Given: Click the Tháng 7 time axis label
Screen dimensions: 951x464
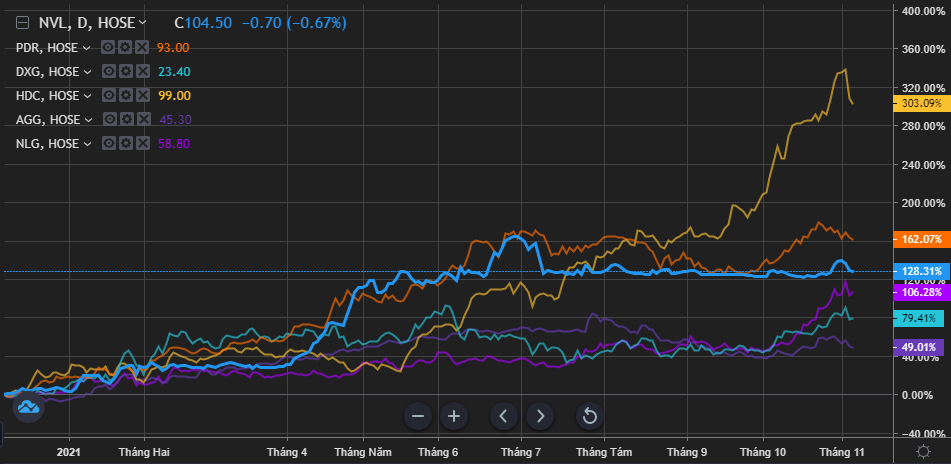Looking at the screenshot, I should click(x=521, y=452).
